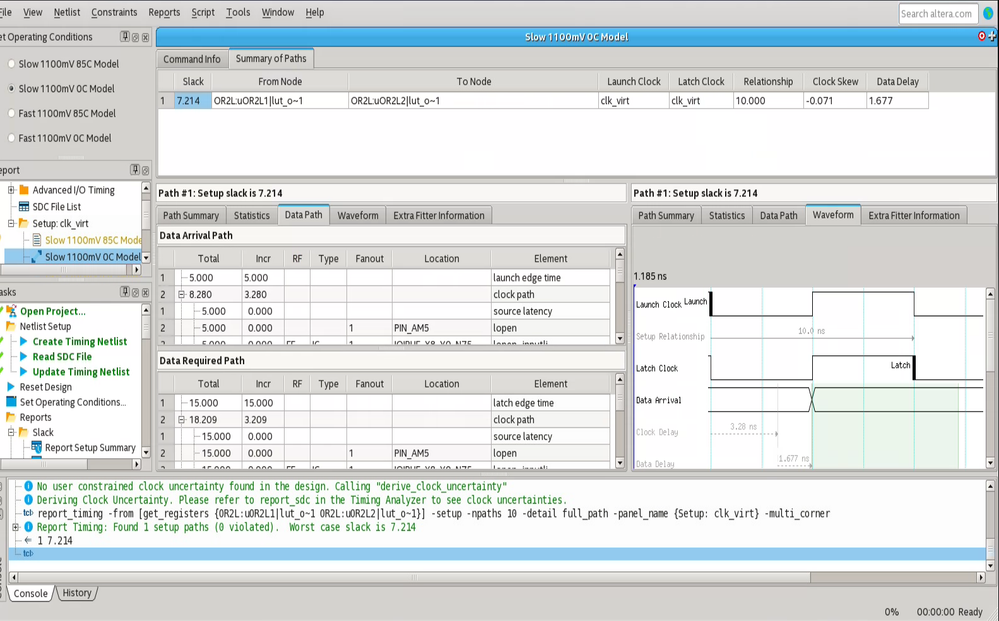
Task: Collapse the 8.280 clock path row
Action: (182, 295)
